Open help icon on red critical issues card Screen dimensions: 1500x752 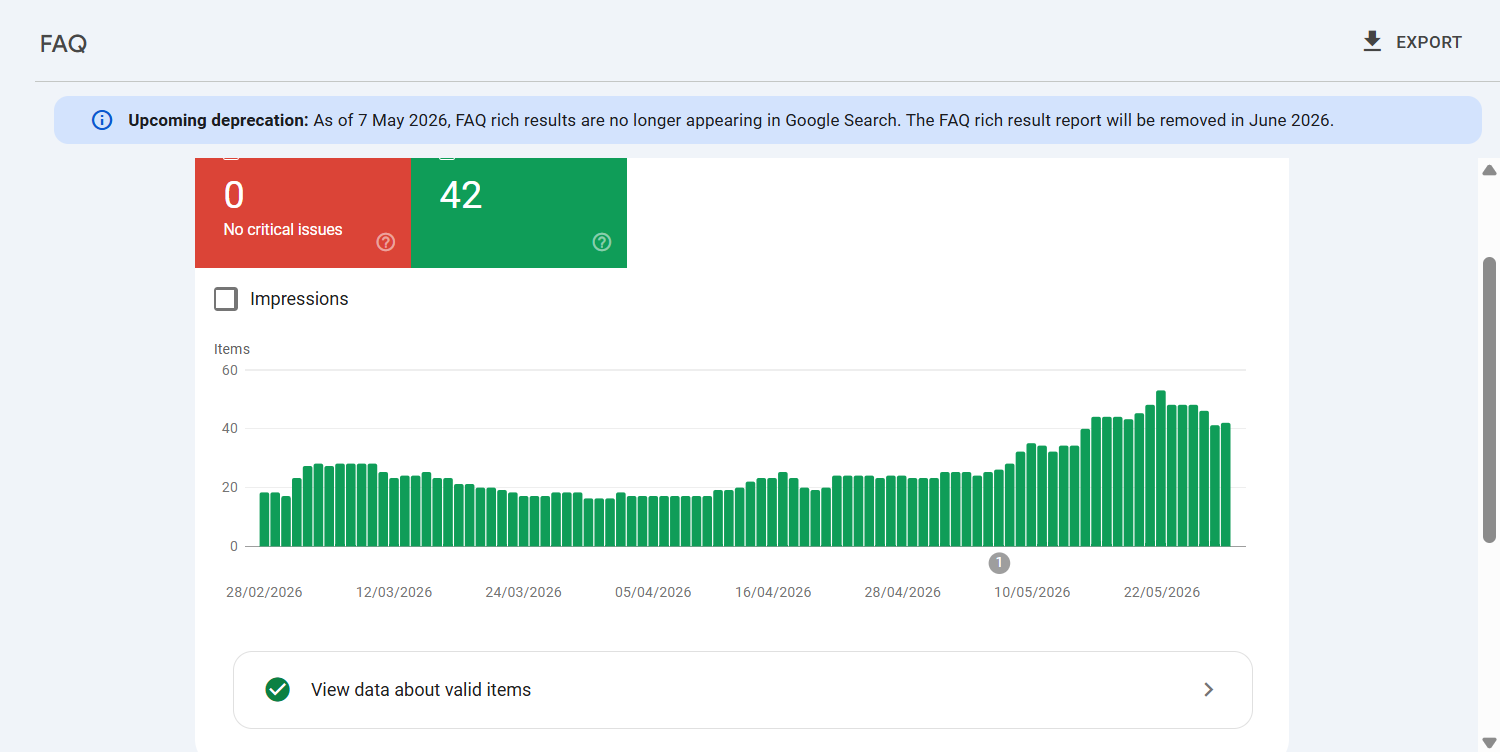tap(386, 242)
